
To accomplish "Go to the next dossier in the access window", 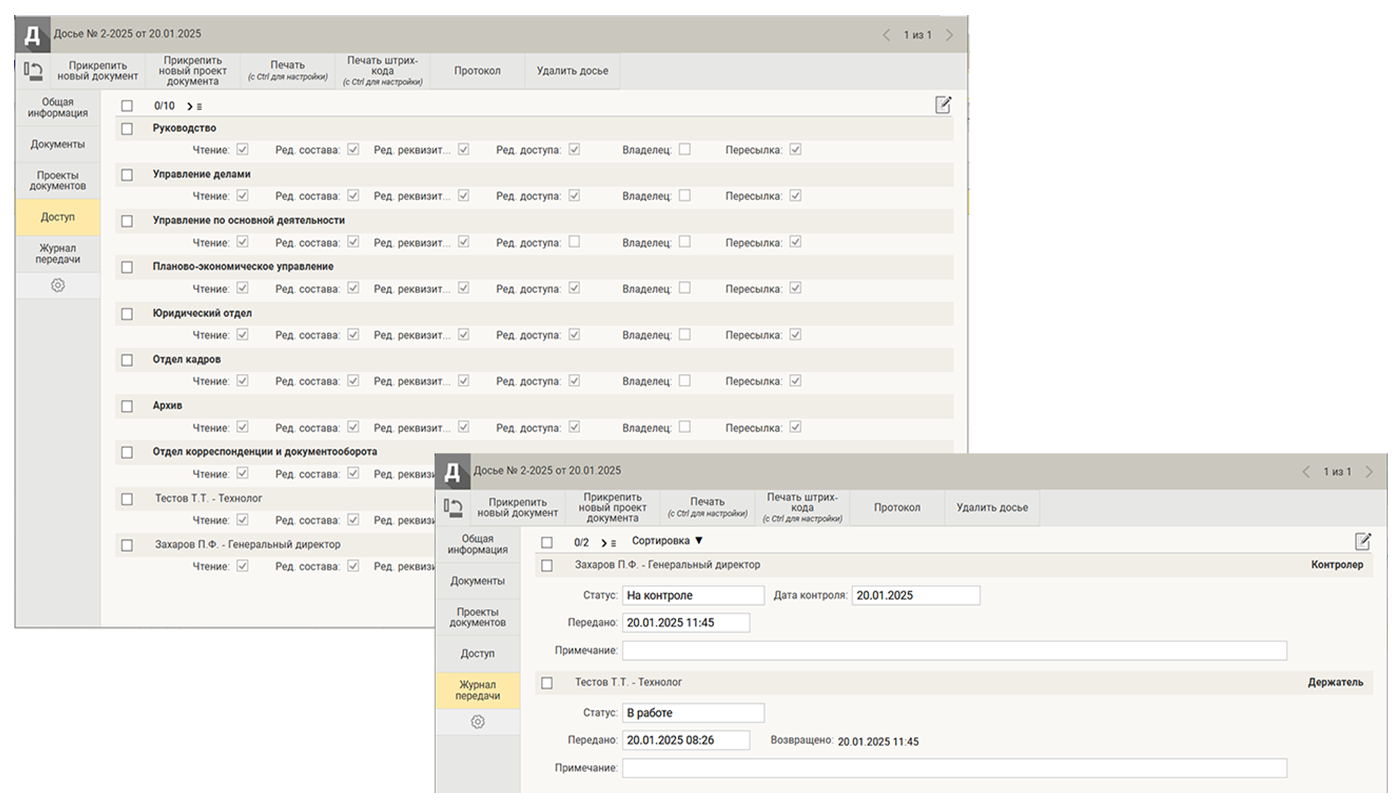I will (949, 35).
